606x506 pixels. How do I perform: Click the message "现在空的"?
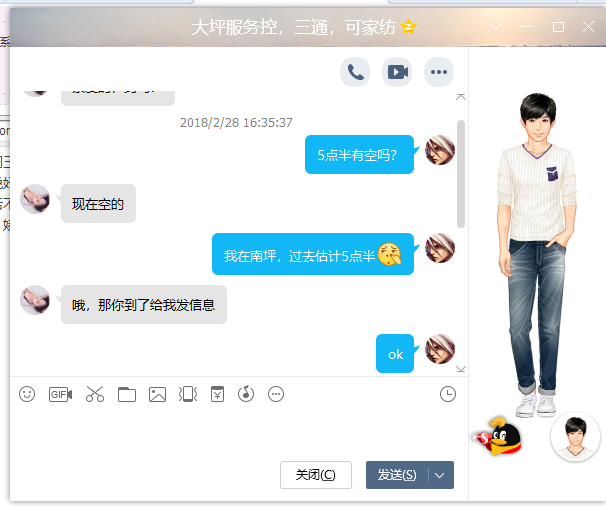(98, 204)
